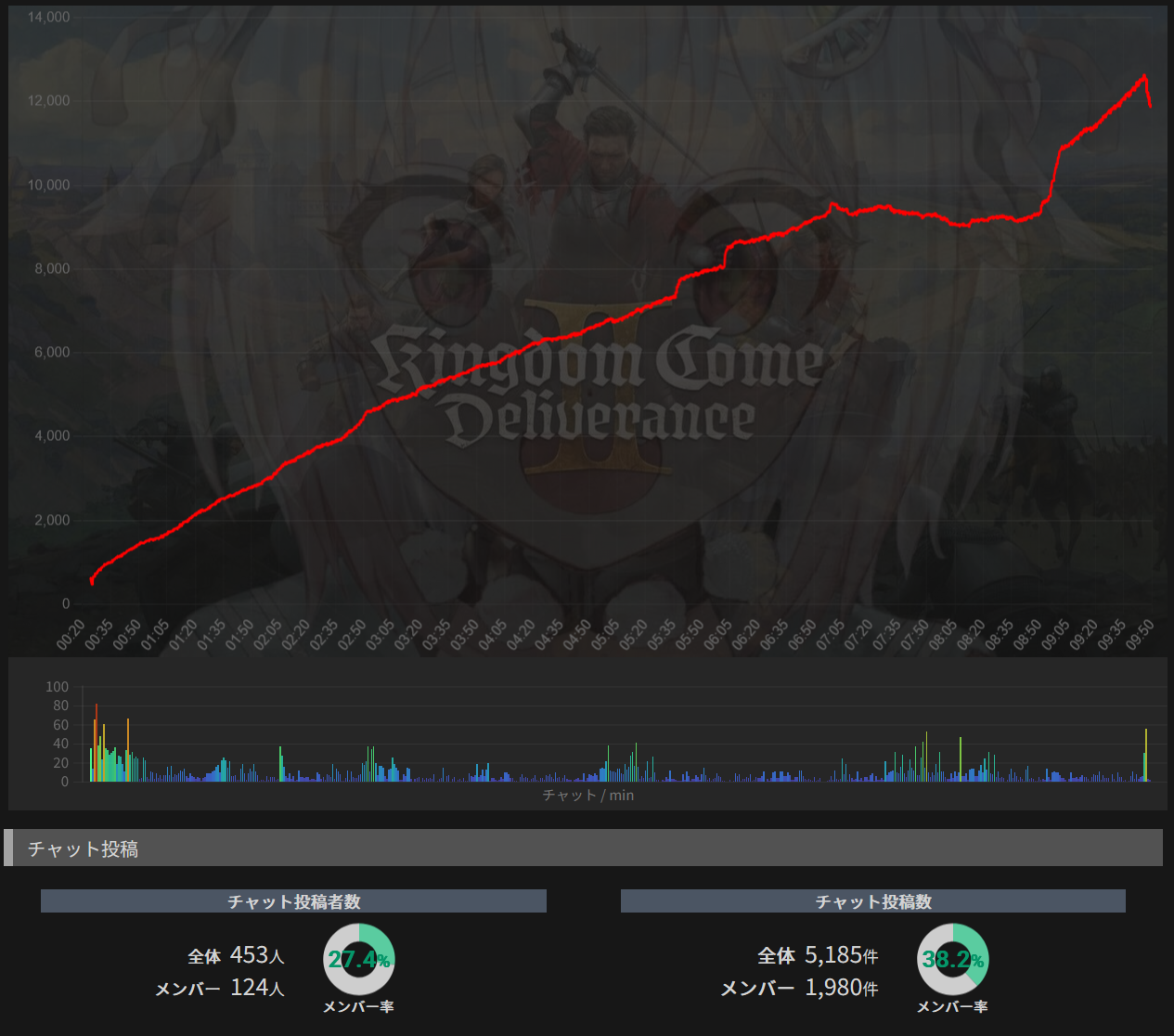Click the tallest red chat bar at stream start
1174x1036 pixels.
[x=97, y=742]
